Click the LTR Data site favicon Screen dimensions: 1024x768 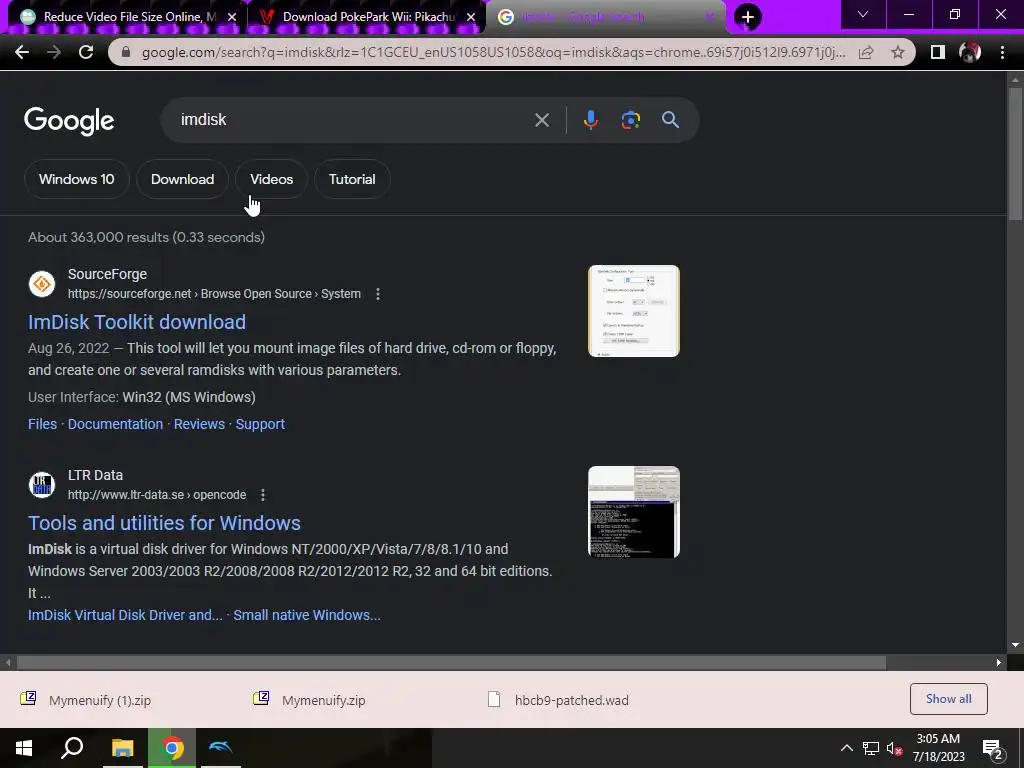pyautogui.click(x=42, y=485)
